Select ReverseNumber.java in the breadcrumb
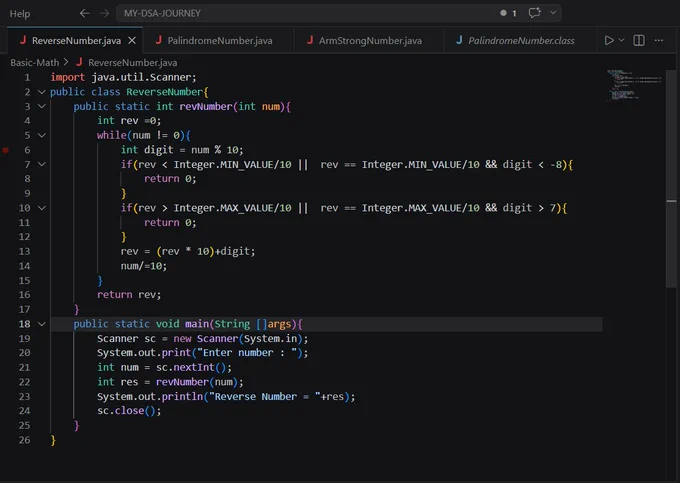Screen dimensions: 680x483 [133, 62]
